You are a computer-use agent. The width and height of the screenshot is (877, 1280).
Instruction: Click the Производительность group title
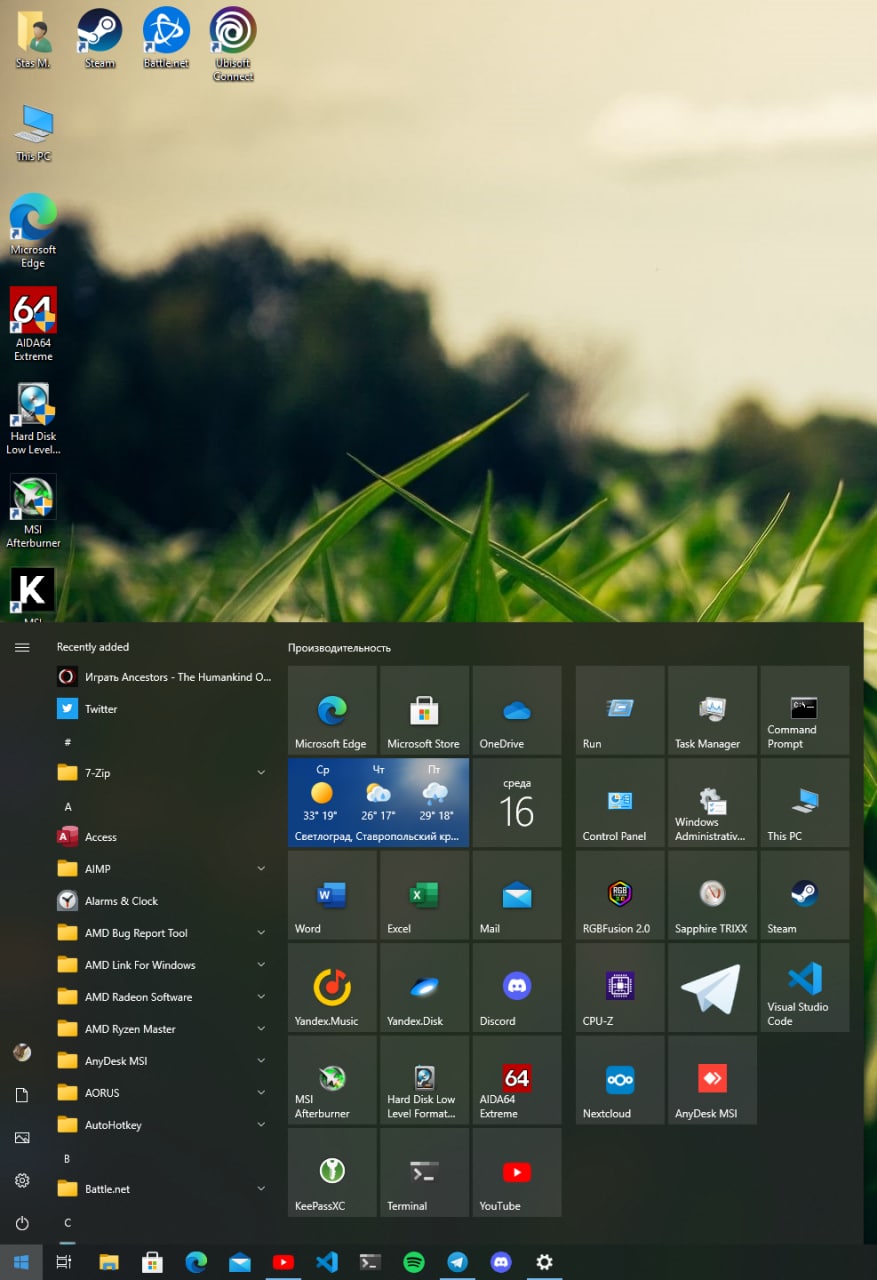(339, 648)
